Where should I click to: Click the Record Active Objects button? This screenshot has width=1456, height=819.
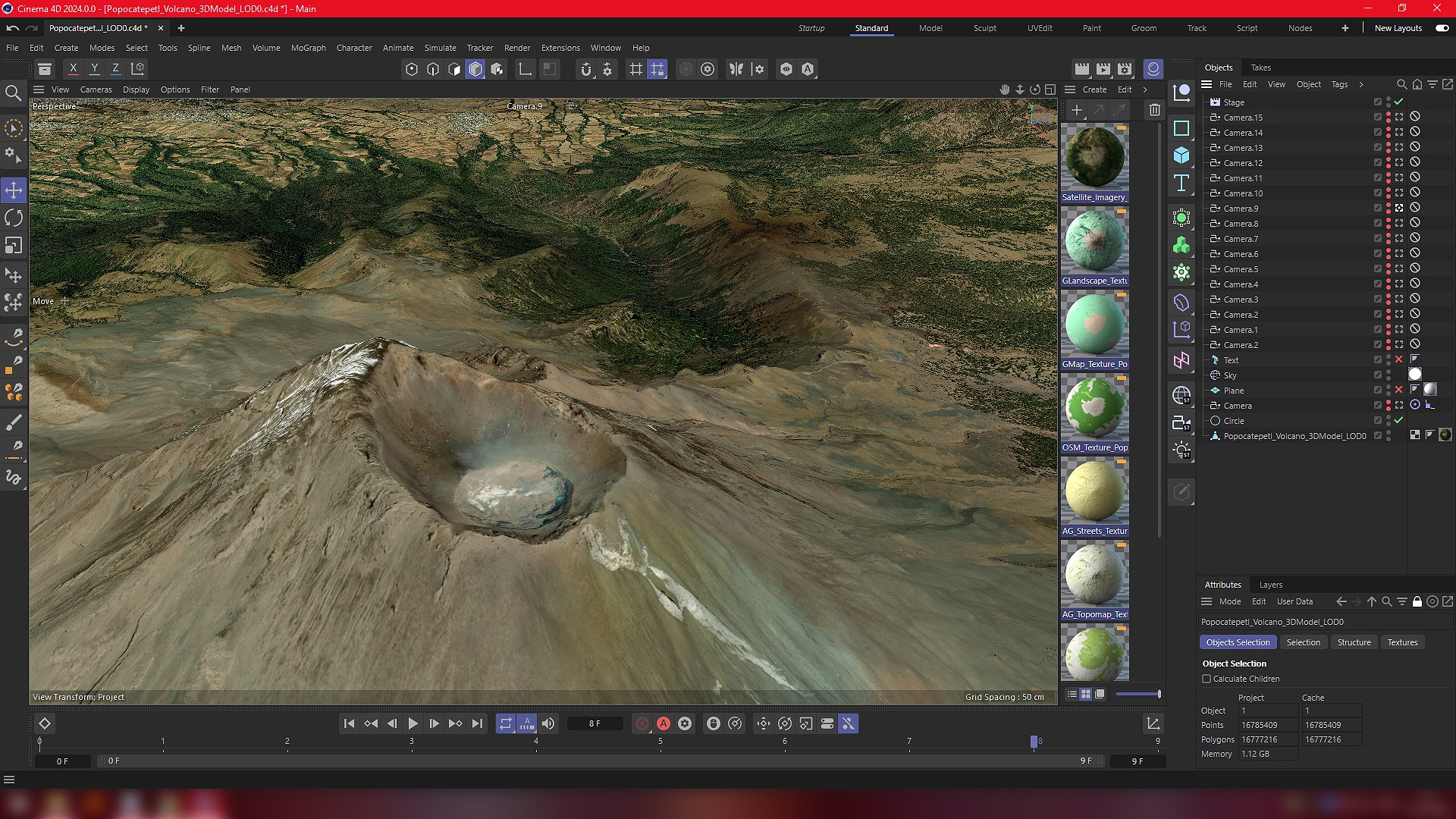click(x=642, y=724)
